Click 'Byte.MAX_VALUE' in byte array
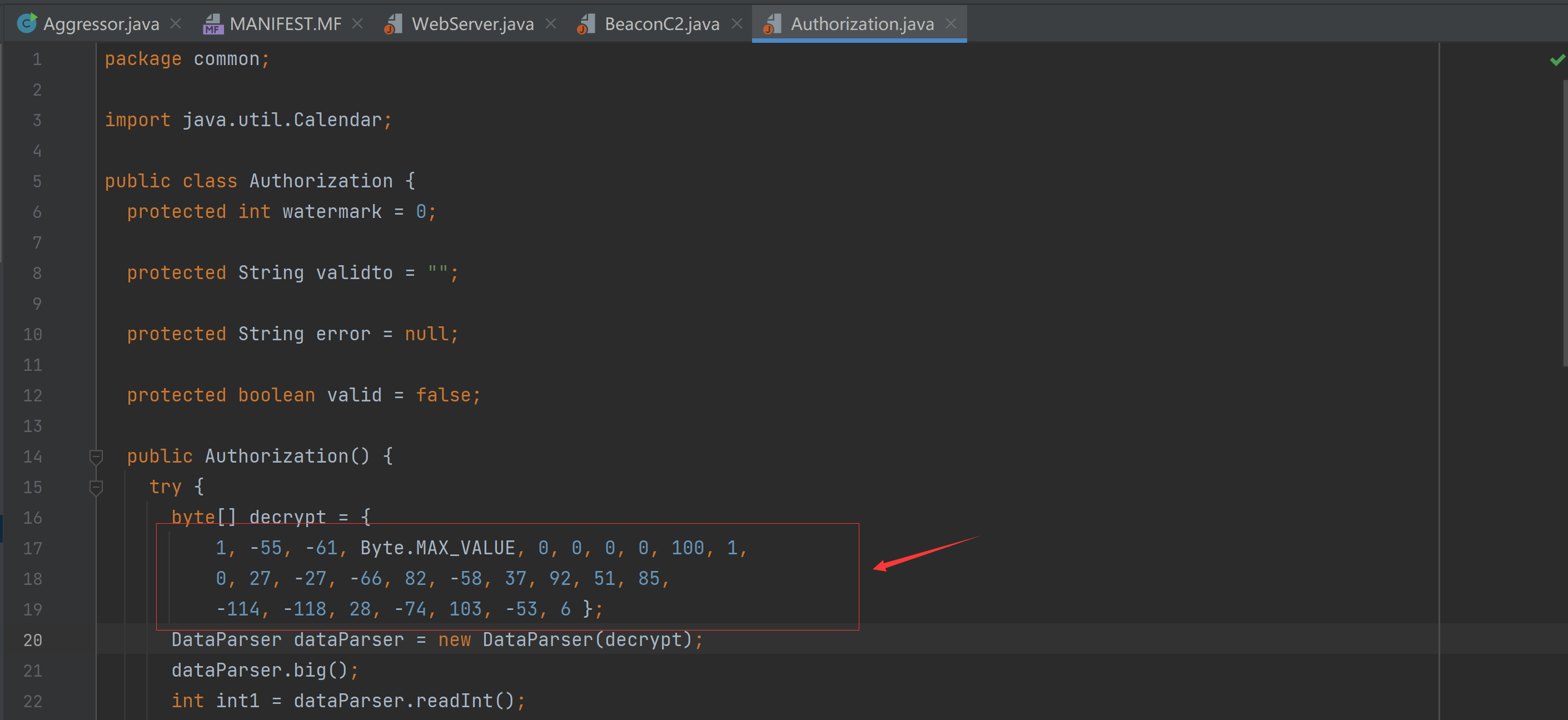Screen dimensions: 1568x720 point(437,548)
